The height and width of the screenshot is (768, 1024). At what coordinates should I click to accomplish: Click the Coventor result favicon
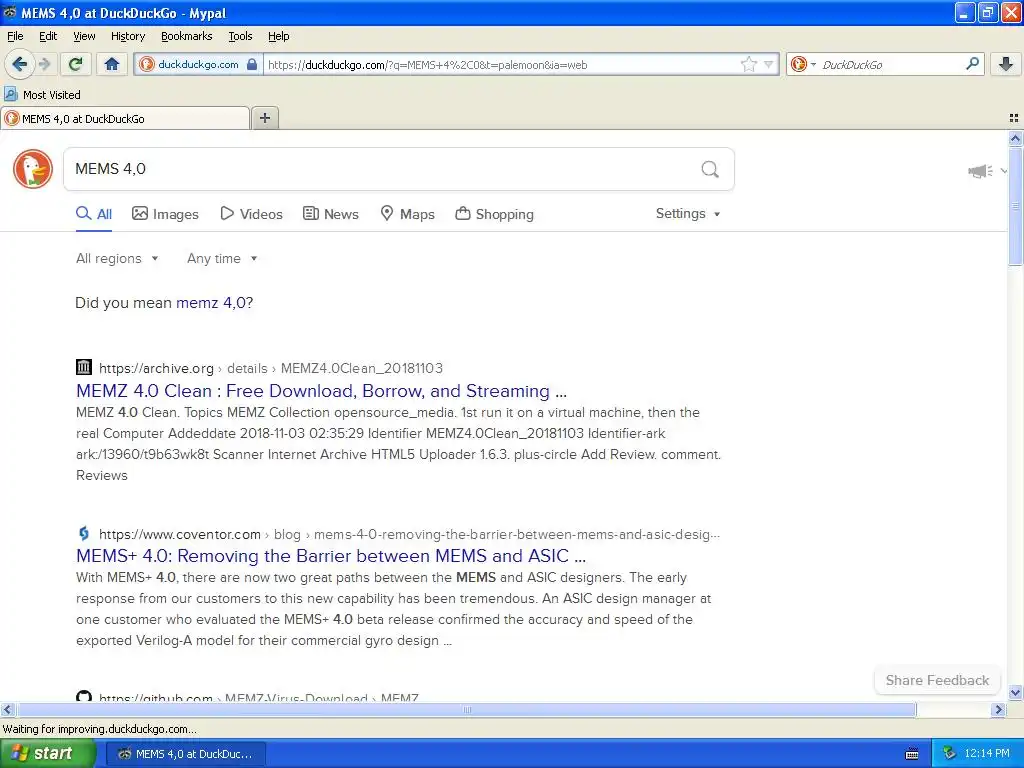[84, 534]
